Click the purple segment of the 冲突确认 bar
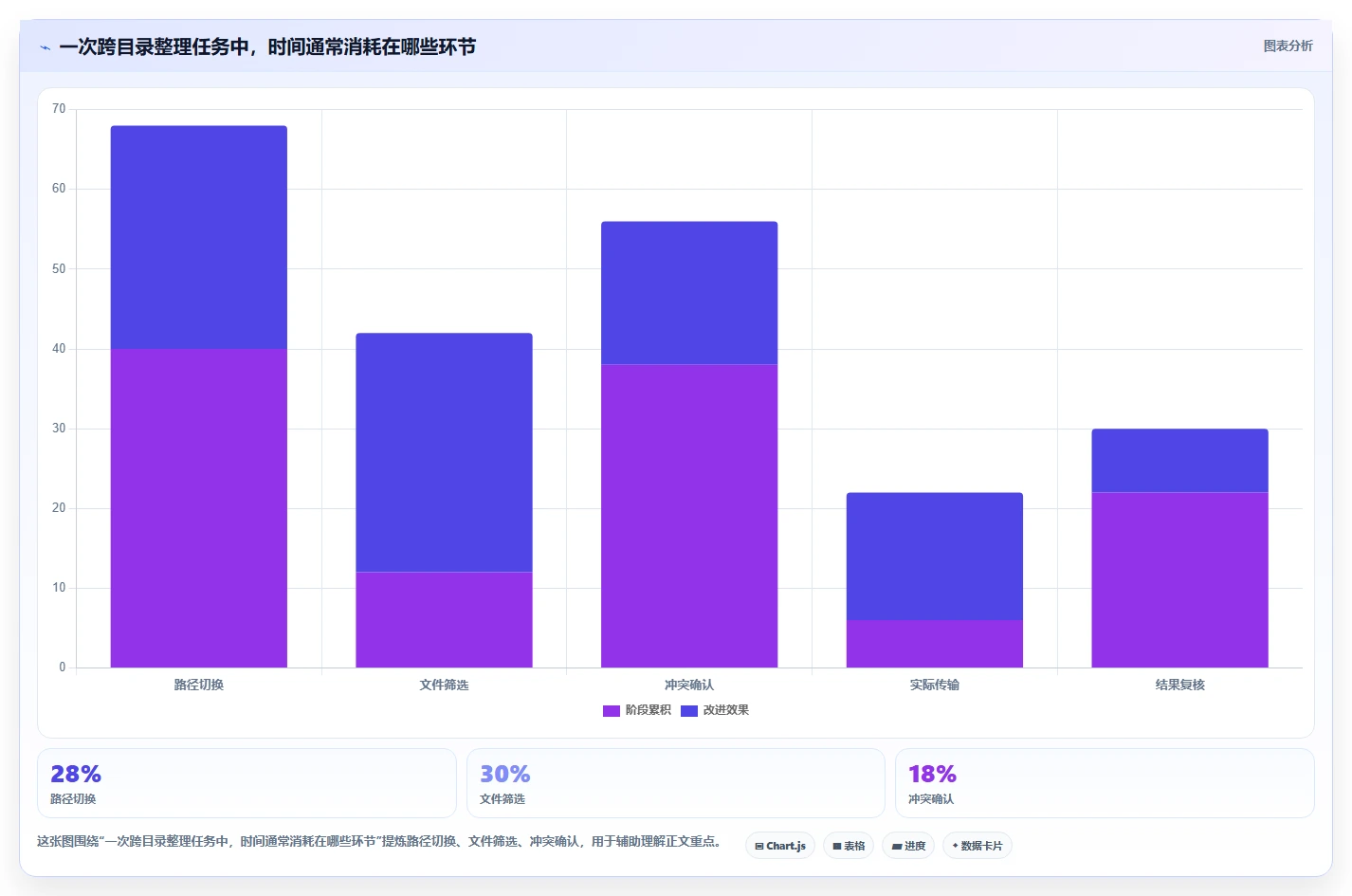 pyautogui.click(x=689, y=516)
